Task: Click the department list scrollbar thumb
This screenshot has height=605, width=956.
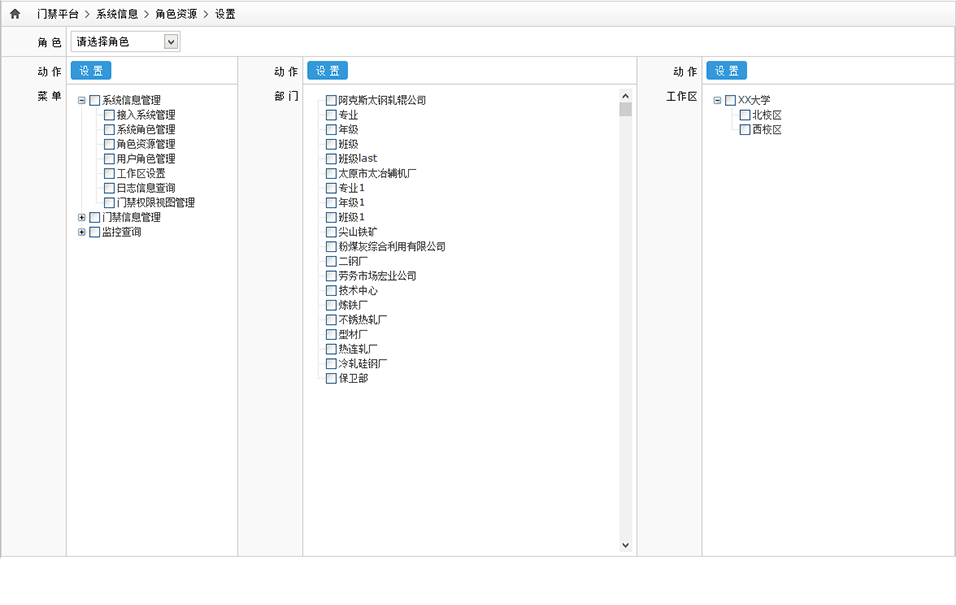Action: (x=626, y=108)
